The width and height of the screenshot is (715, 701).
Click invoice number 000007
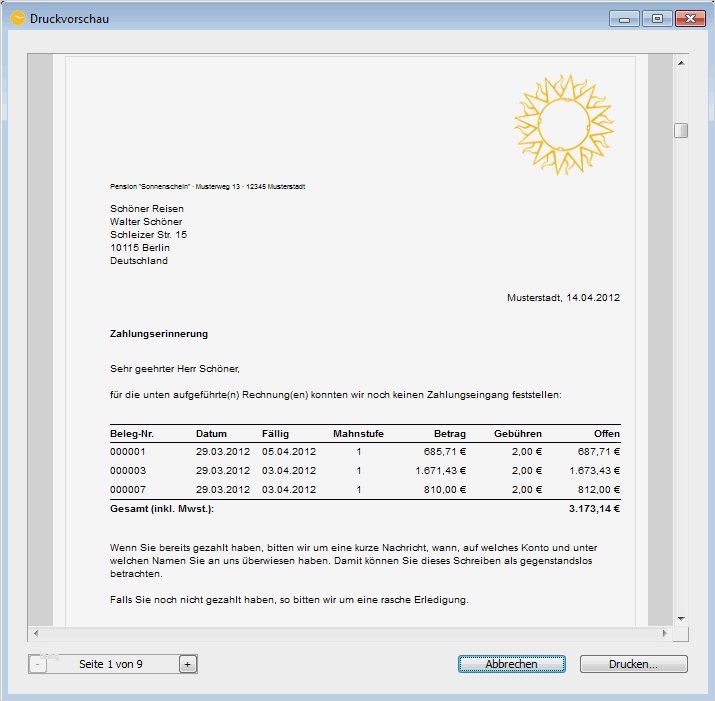click(128, 490)
